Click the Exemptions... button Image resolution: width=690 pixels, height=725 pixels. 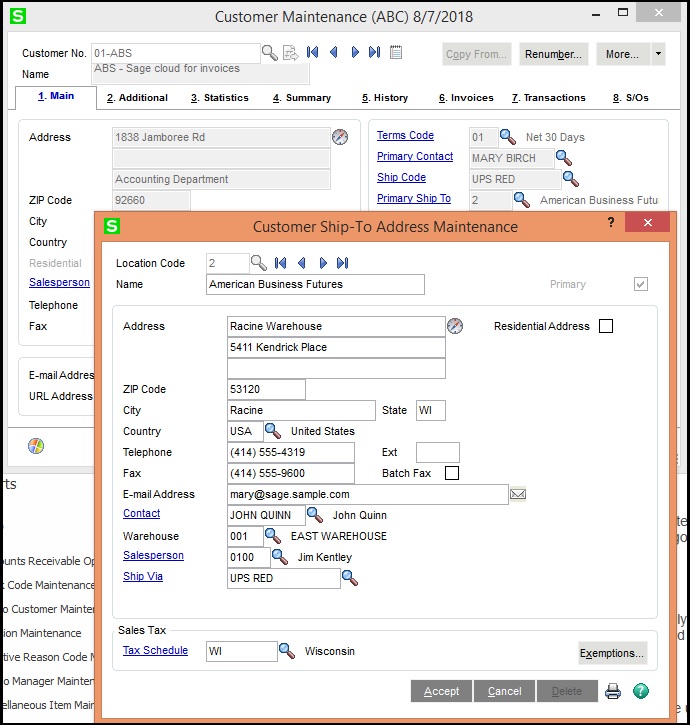pyautogui.click(x=612, y=653)
